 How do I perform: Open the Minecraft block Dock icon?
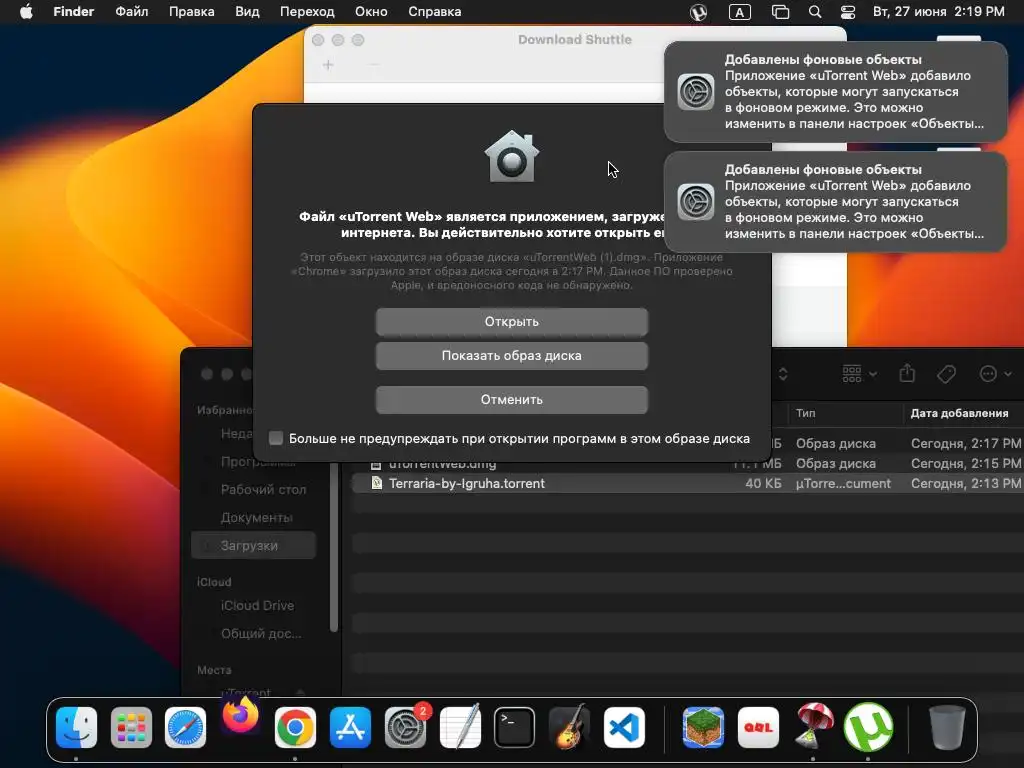click(x=703, y=727)
